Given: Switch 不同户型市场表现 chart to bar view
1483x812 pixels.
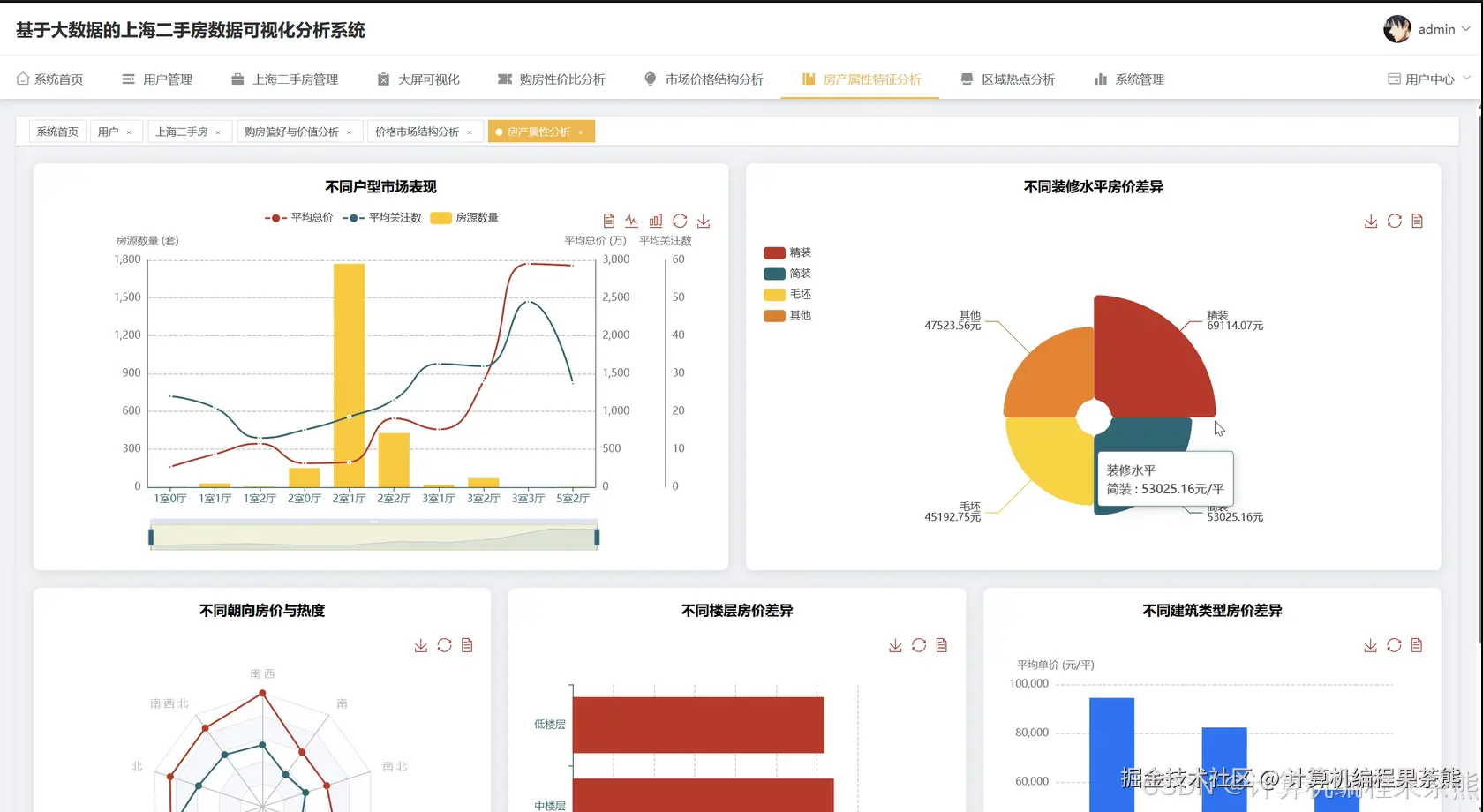Looking at the screenshot, I should click(656, 221).
